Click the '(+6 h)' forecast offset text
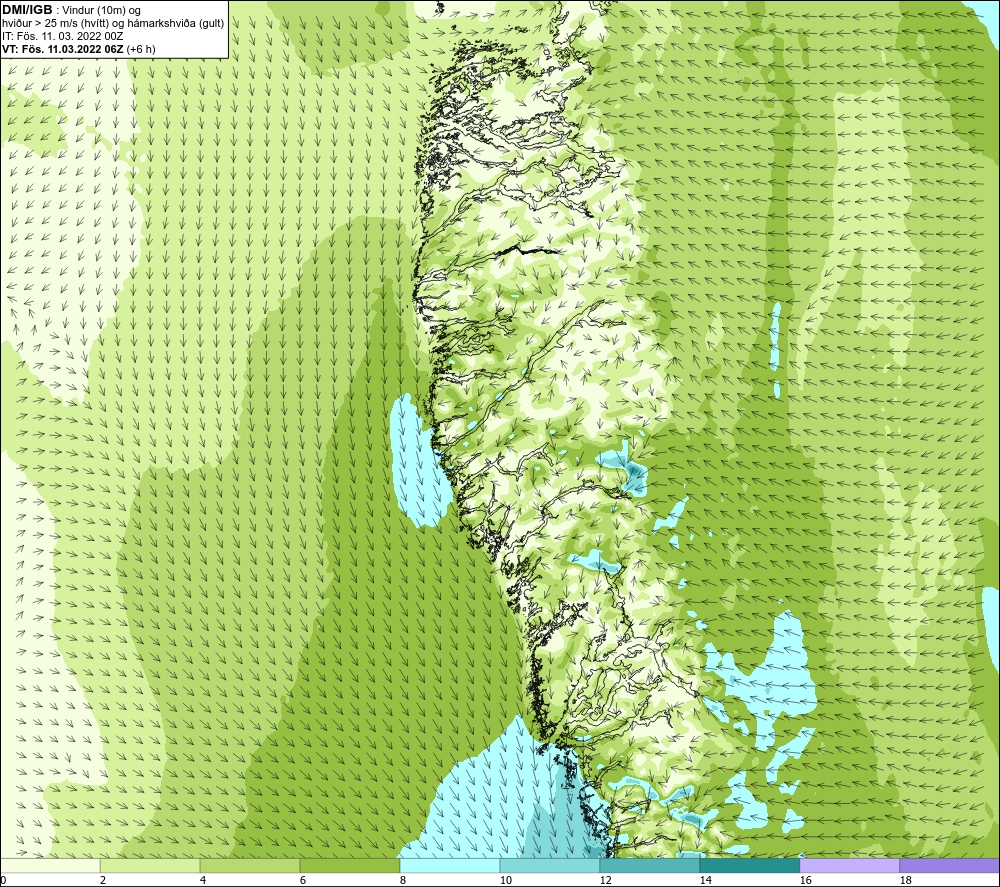Image resolution: width=1000 pixels, height=887 pixels. [141, 49]
